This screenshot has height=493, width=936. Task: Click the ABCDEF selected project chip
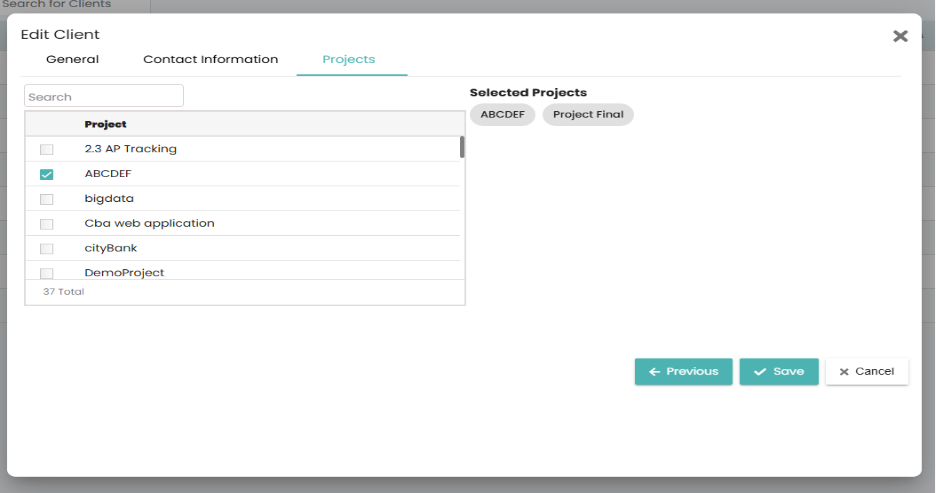click(x=503, y=115)
